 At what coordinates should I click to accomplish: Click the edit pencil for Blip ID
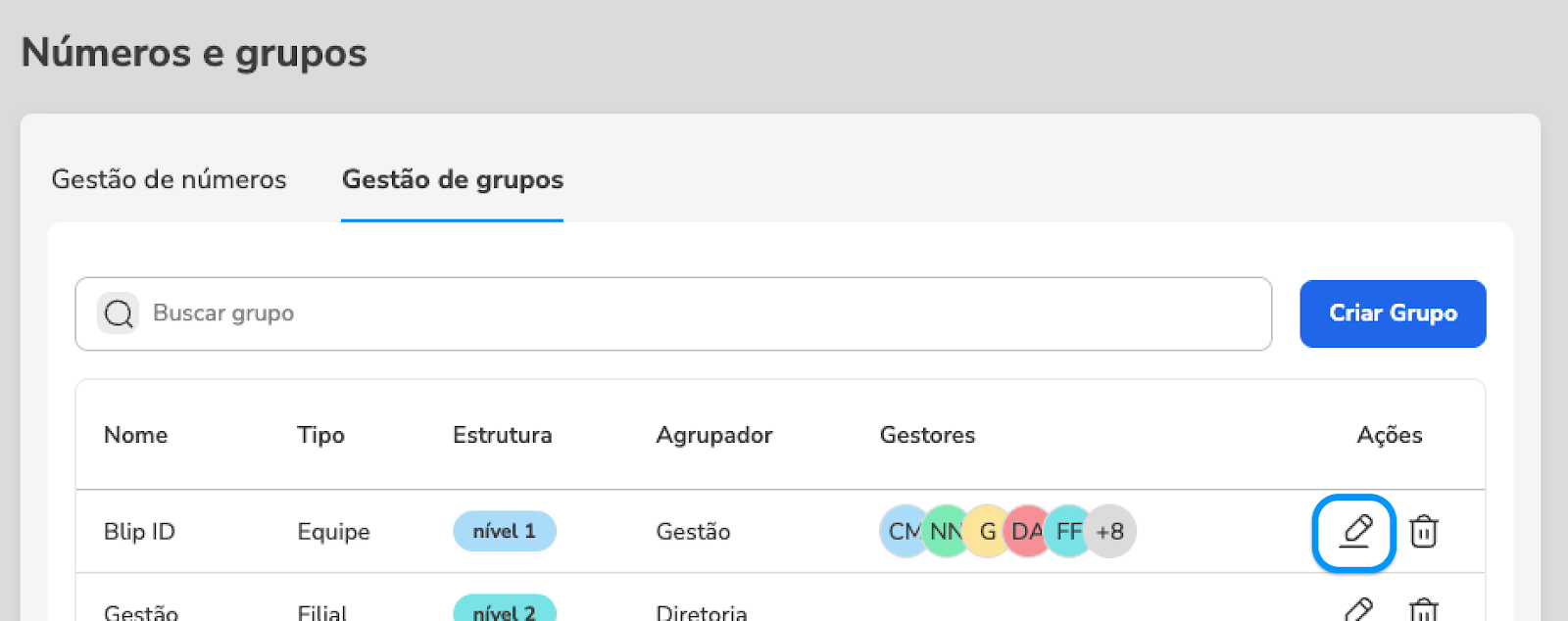coord(1355,532)
